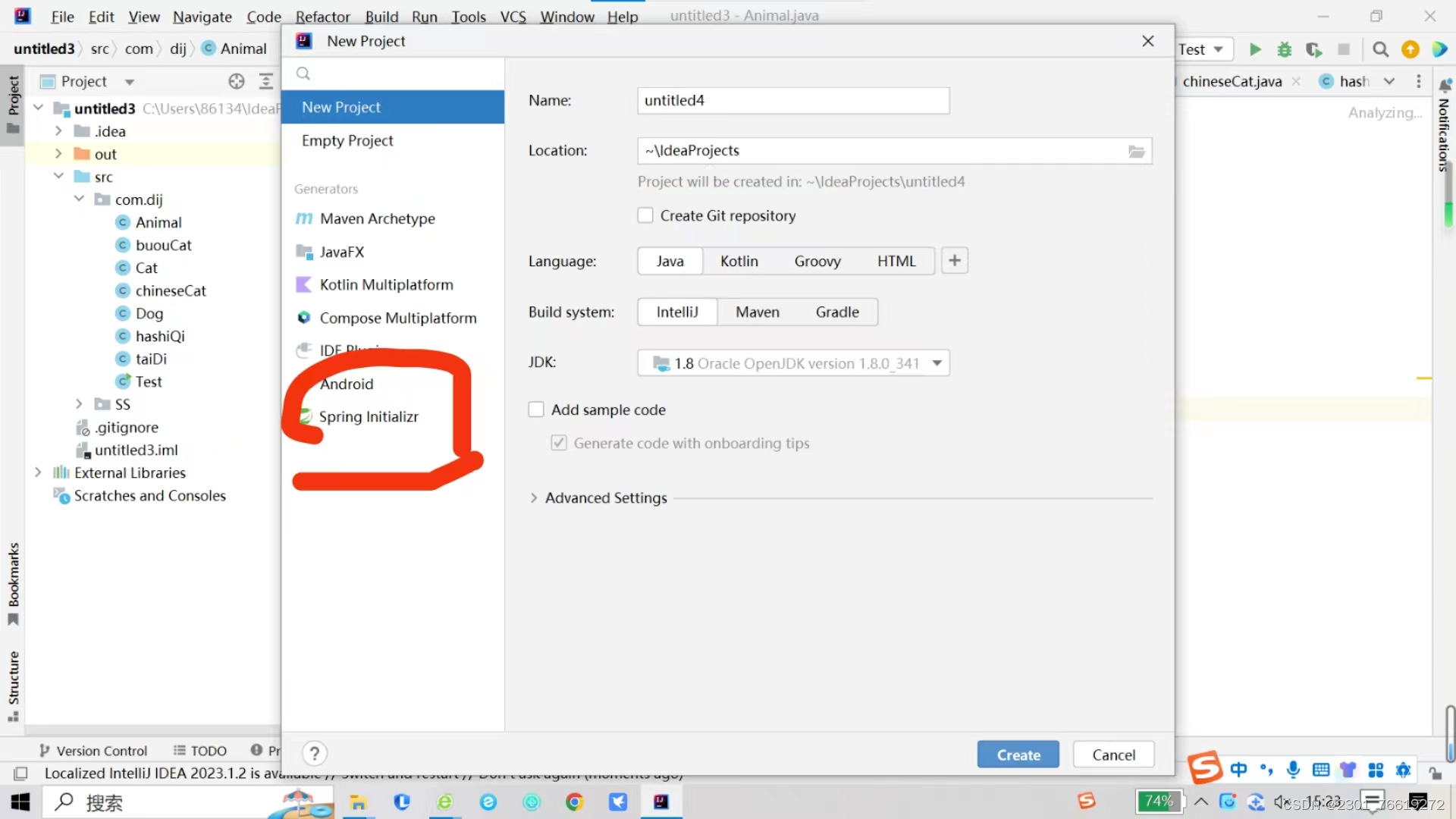Viewport: 1456px width, 819px height.
Task: Switch to the chineseCat.java editor tab
Action: tap(1230, 81)
